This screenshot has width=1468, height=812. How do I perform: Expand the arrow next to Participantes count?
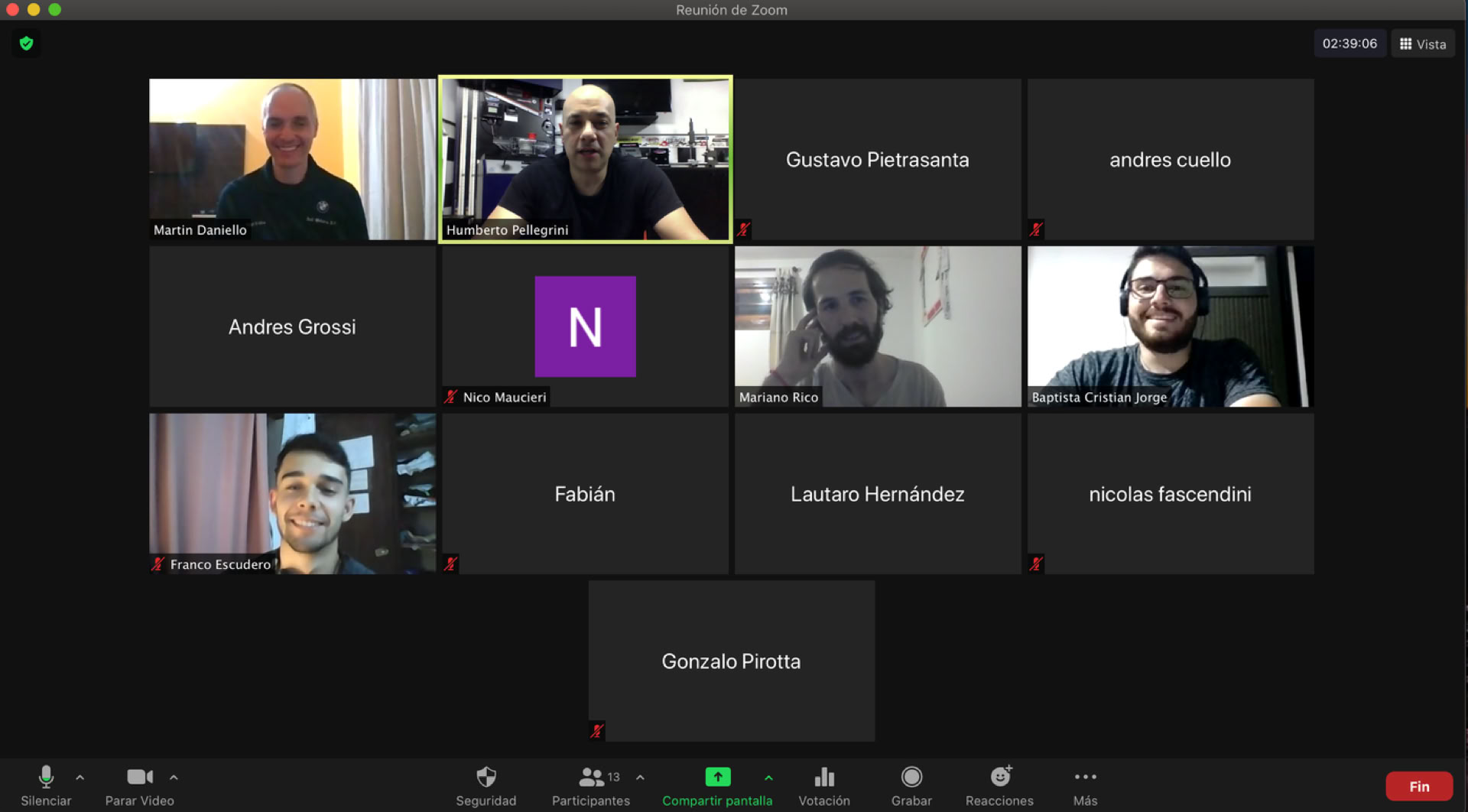tap(640, 778)
